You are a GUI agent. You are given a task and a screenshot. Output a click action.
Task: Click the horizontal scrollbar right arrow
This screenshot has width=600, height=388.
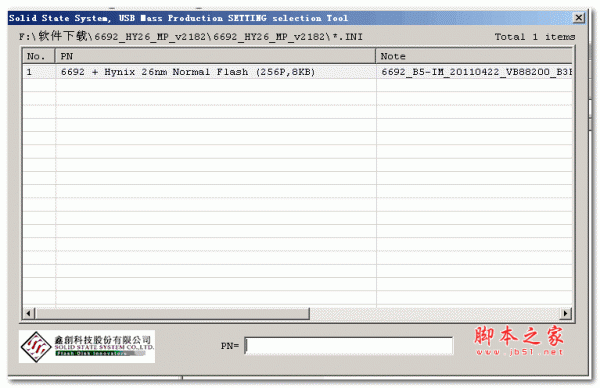(x=566, y=313)
